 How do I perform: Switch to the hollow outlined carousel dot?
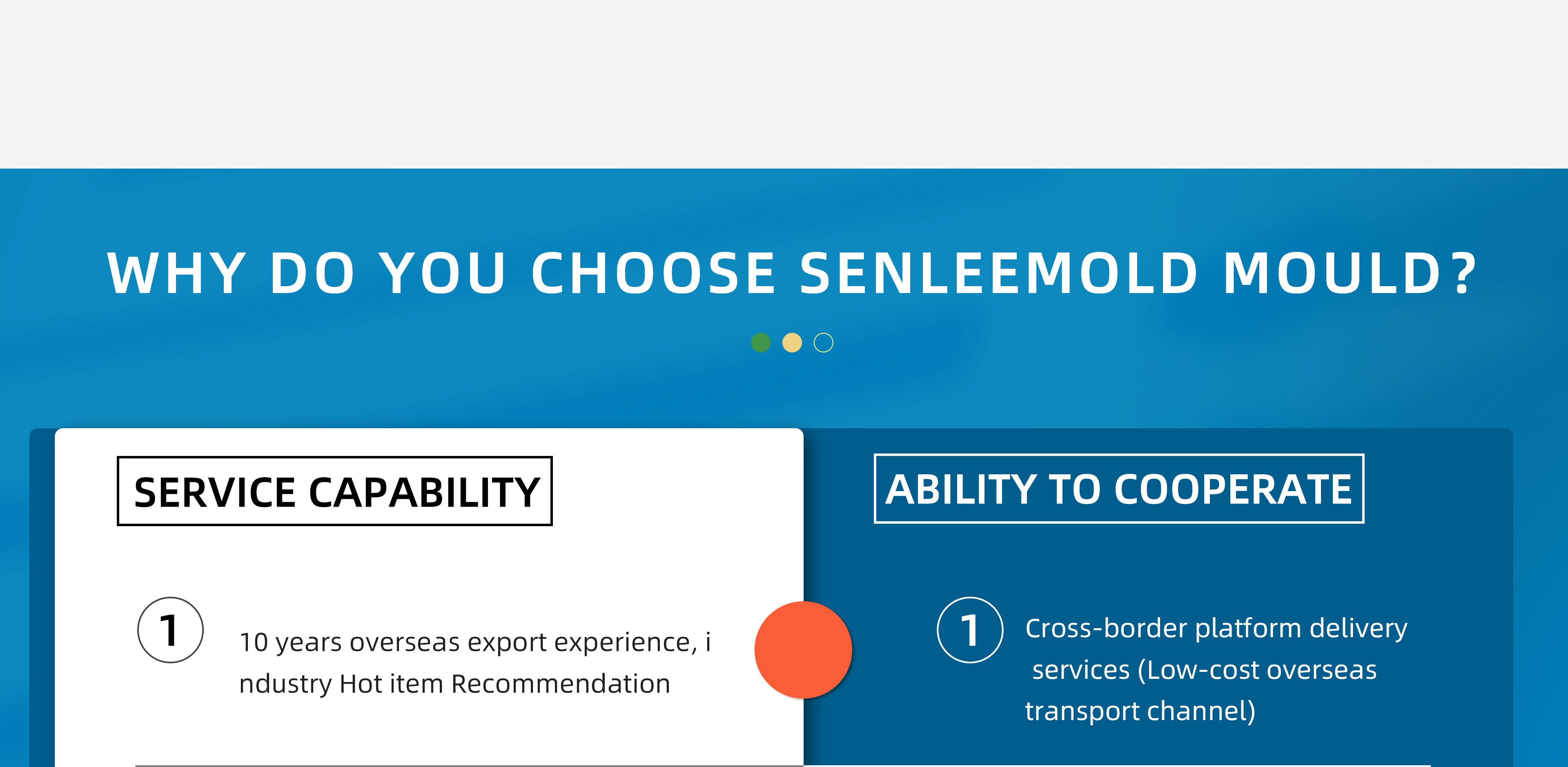click(x=824, y=343)
